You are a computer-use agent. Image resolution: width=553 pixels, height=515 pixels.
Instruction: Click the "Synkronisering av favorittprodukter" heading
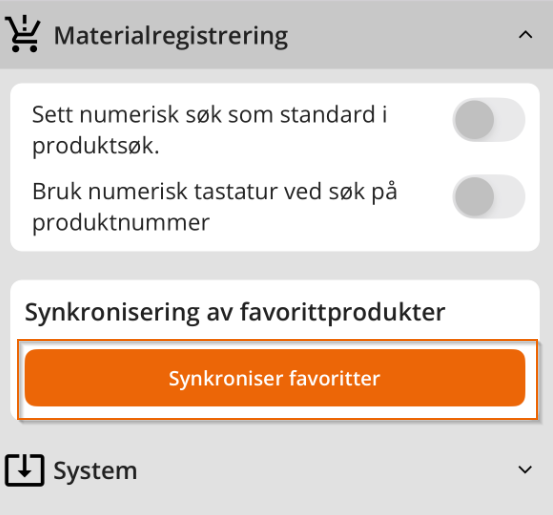[235, 313]
